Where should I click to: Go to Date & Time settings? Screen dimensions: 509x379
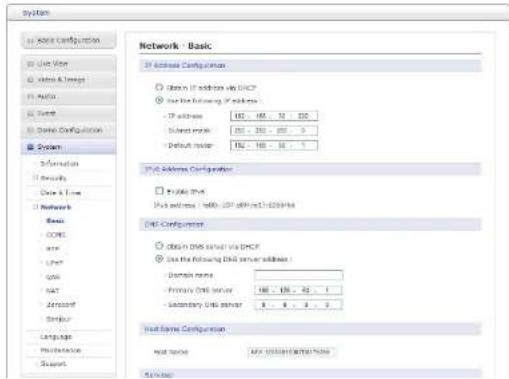tap(60, 193)
